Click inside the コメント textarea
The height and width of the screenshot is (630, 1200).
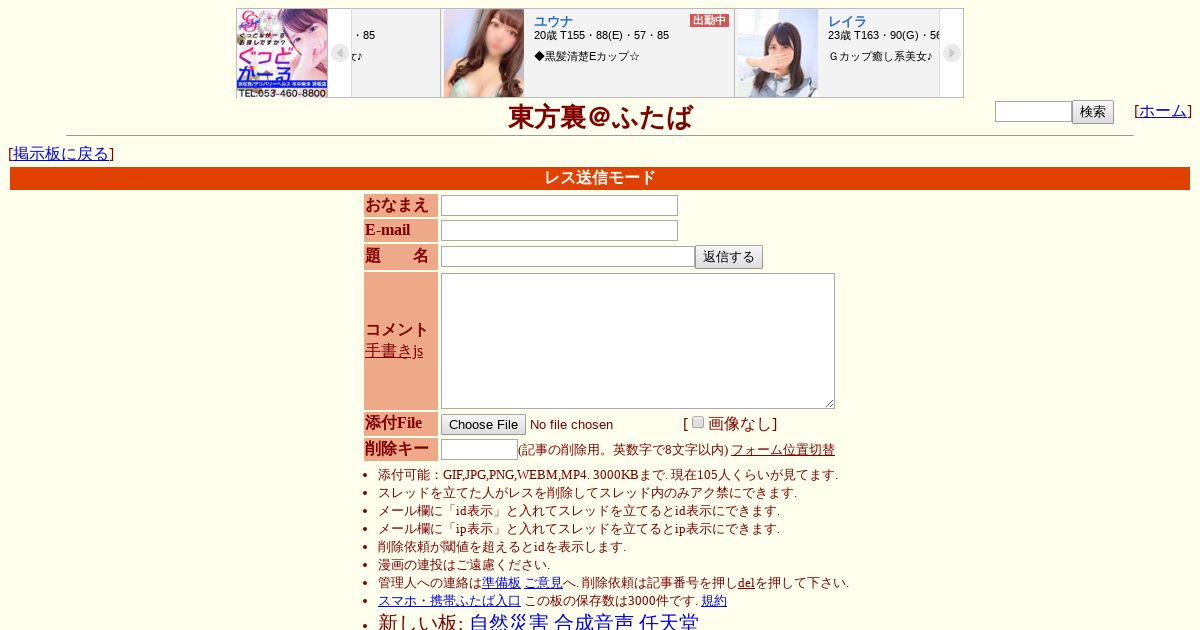(638, 341)
